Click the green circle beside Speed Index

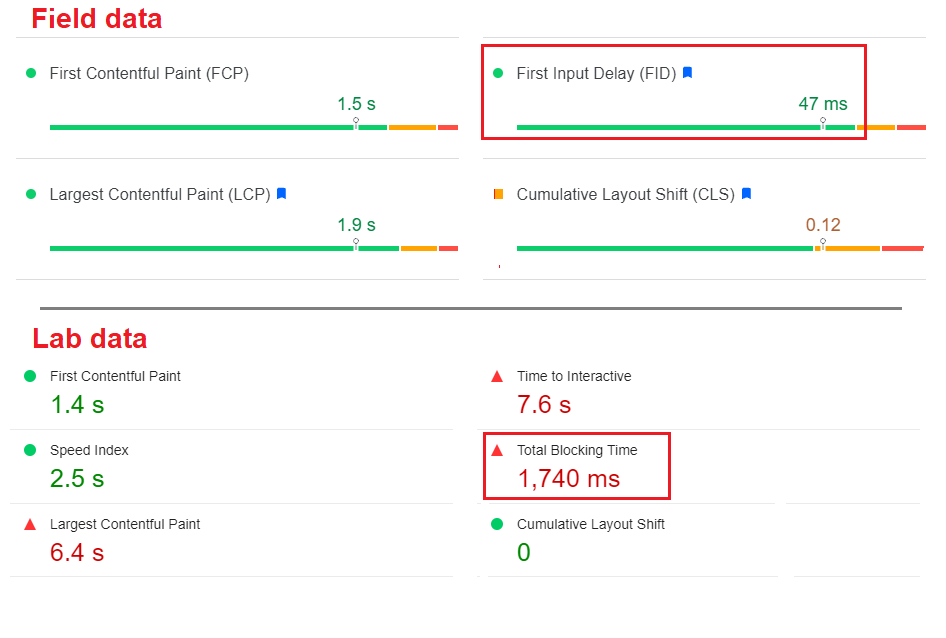pyautogui.click(x=30, y=450)
